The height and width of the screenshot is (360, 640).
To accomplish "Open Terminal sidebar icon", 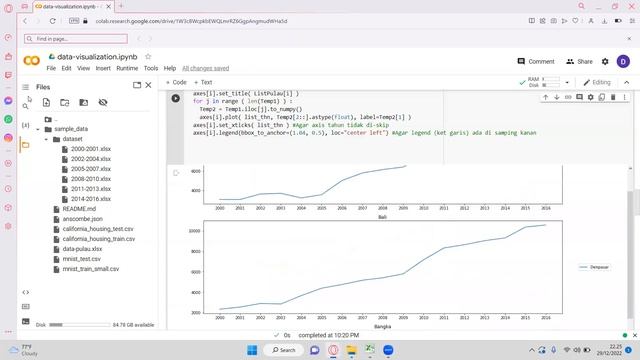I will pyautogui.click(x=25, y=321).
